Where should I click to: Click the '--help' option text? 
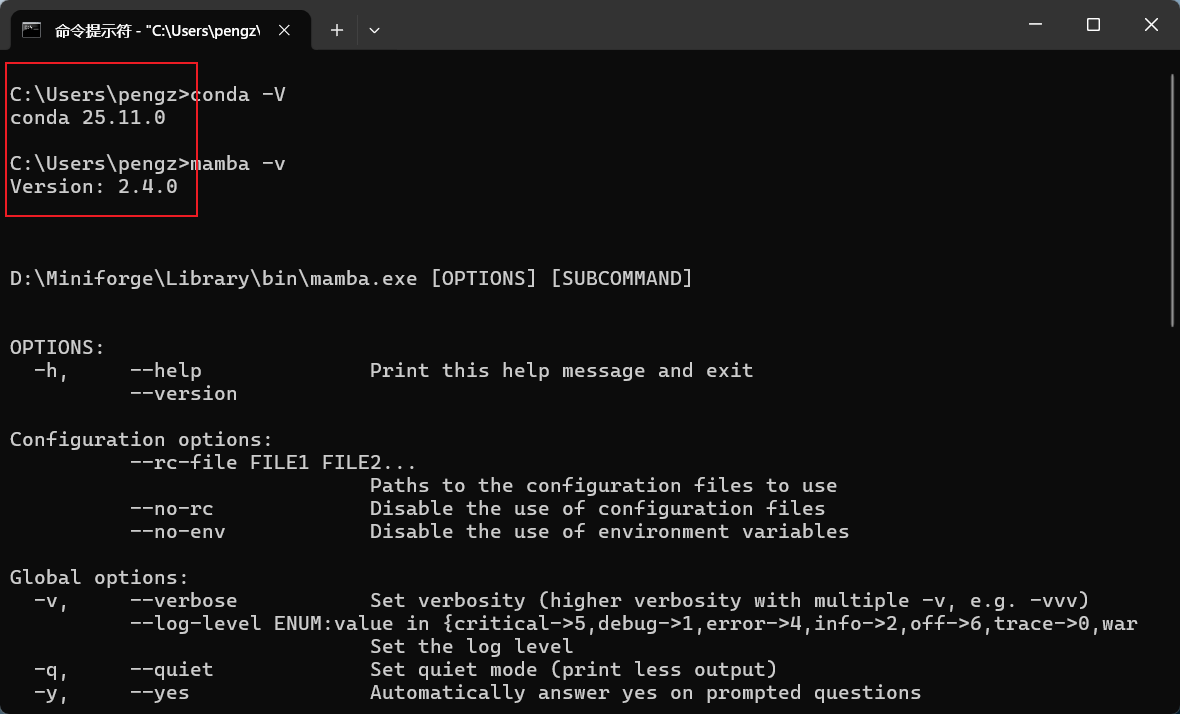click(165, 371)
